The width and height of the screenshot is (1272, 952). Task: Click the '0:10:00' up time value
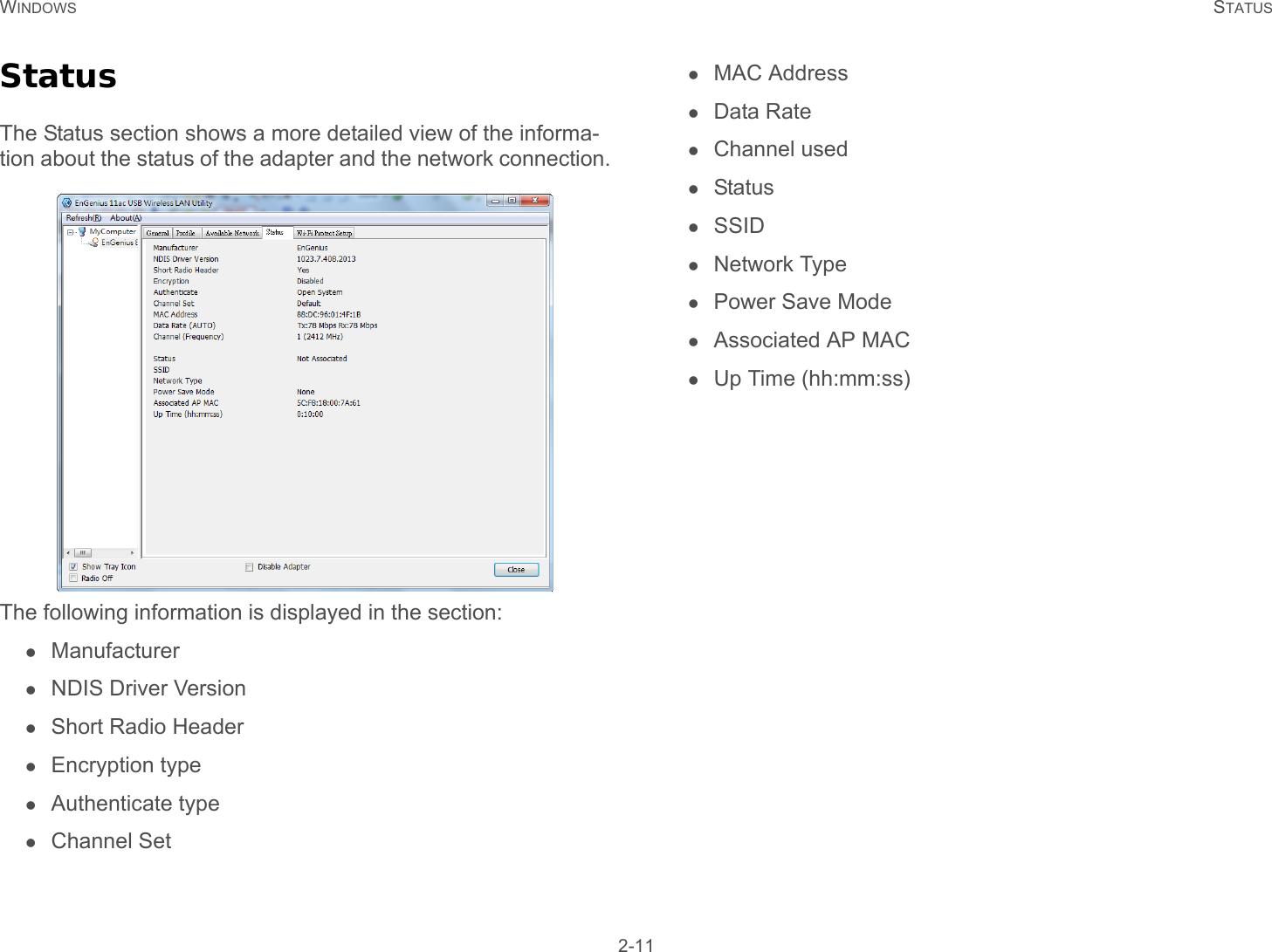[310, 414]
